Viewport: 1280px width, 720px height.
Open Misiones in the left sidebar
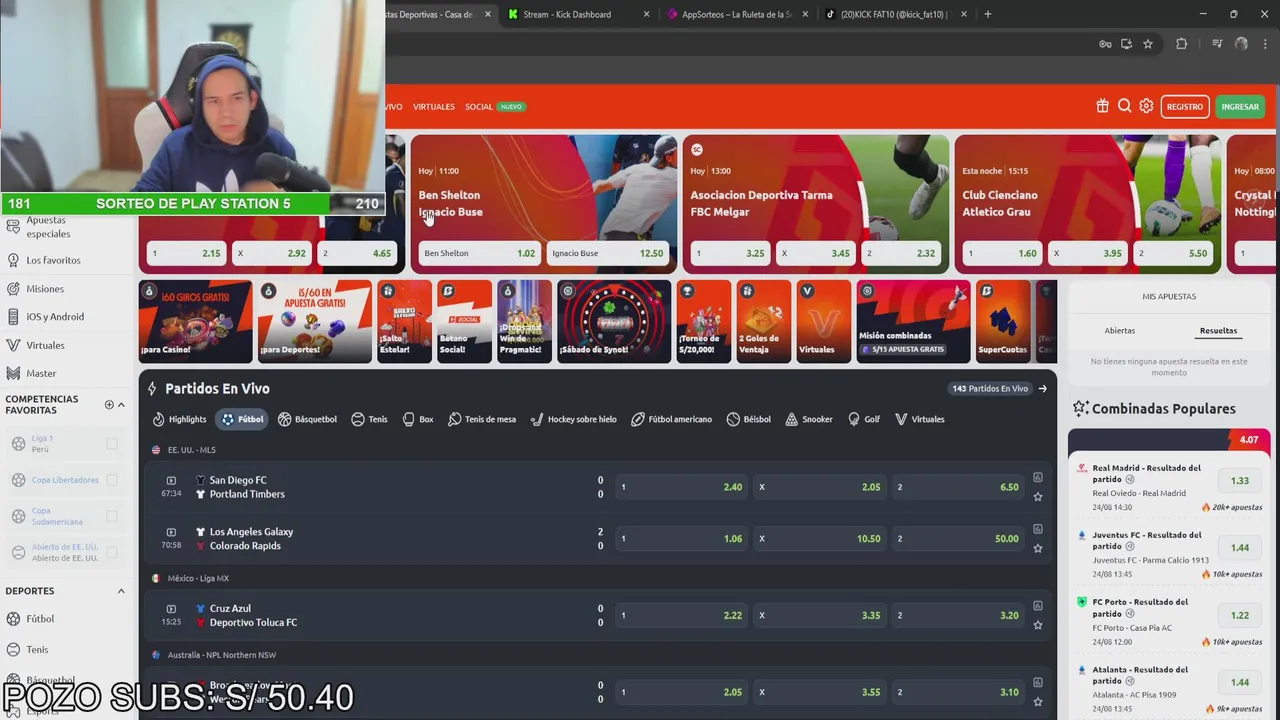coord(44,289)
